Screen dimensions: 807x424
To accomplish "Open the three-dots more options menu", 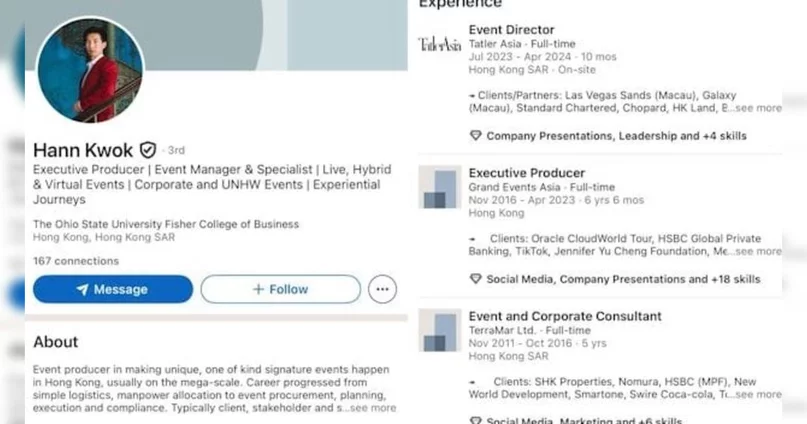I will [x=382, y=289].
